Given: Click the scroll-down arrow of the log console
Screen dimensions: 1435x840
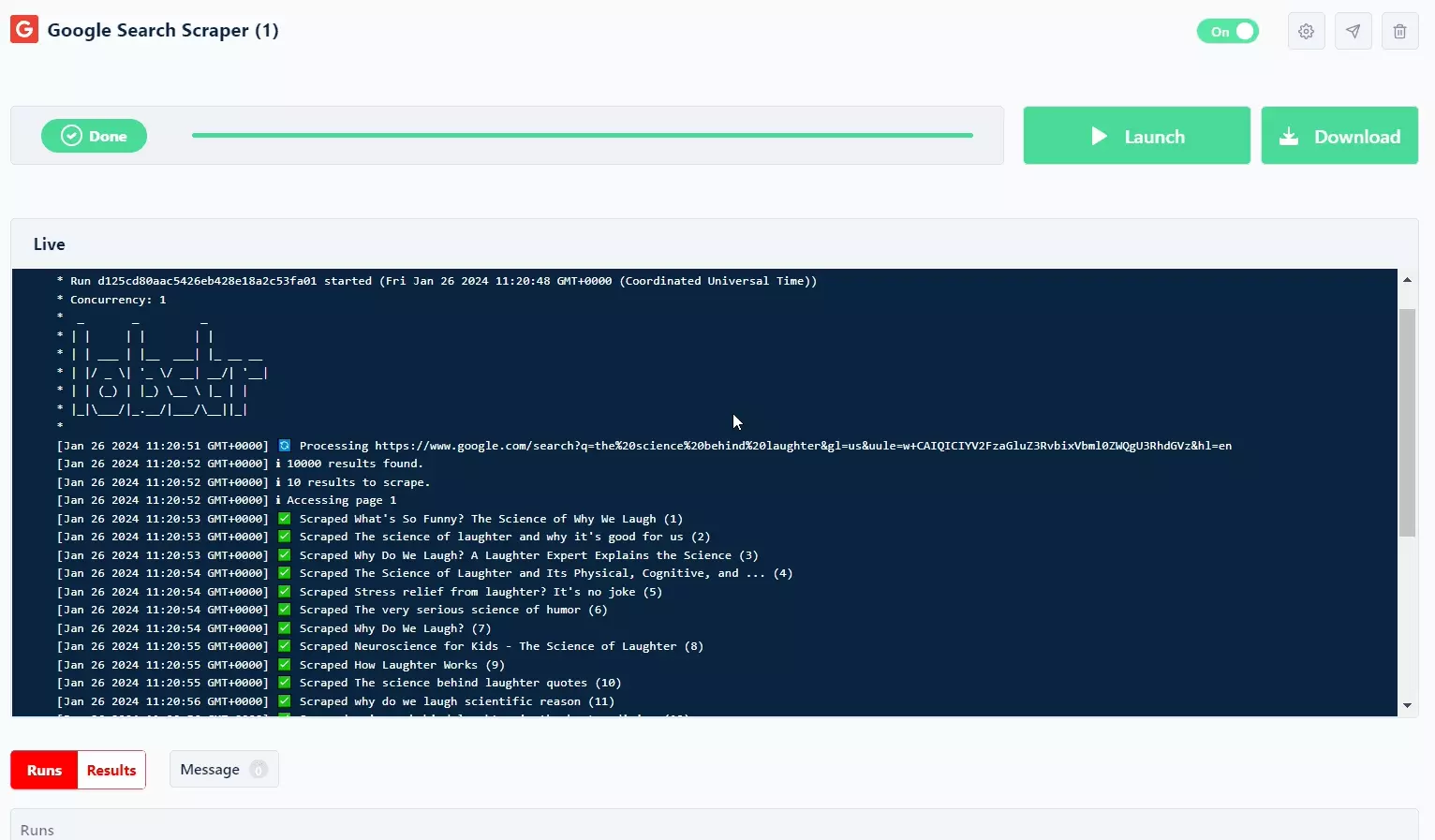Looking at the screenshot, I should point(1408,705).
